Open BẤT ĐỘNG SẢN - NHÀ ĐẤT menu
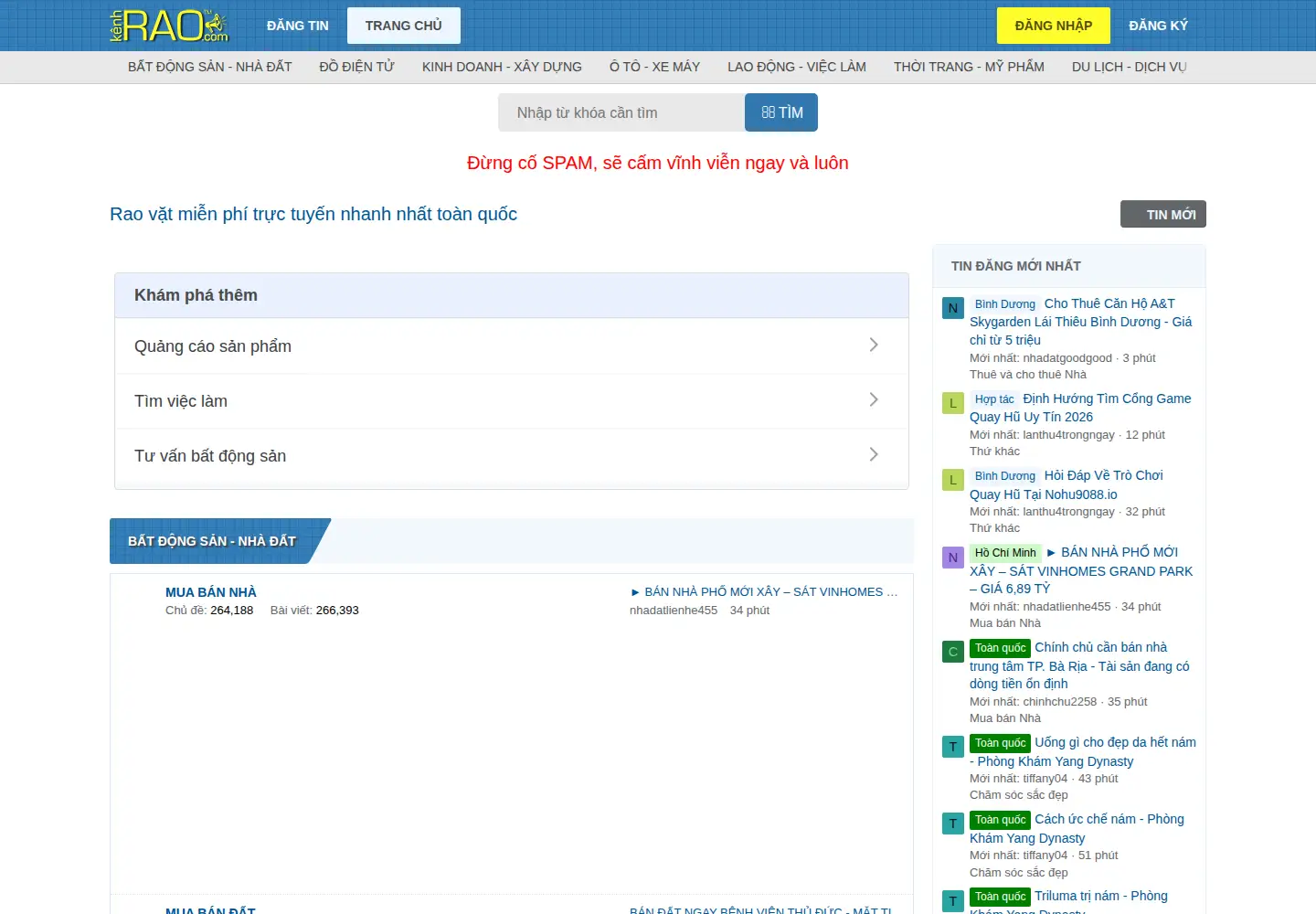Viewport: 1316px width, 914px height. (210, 67)
